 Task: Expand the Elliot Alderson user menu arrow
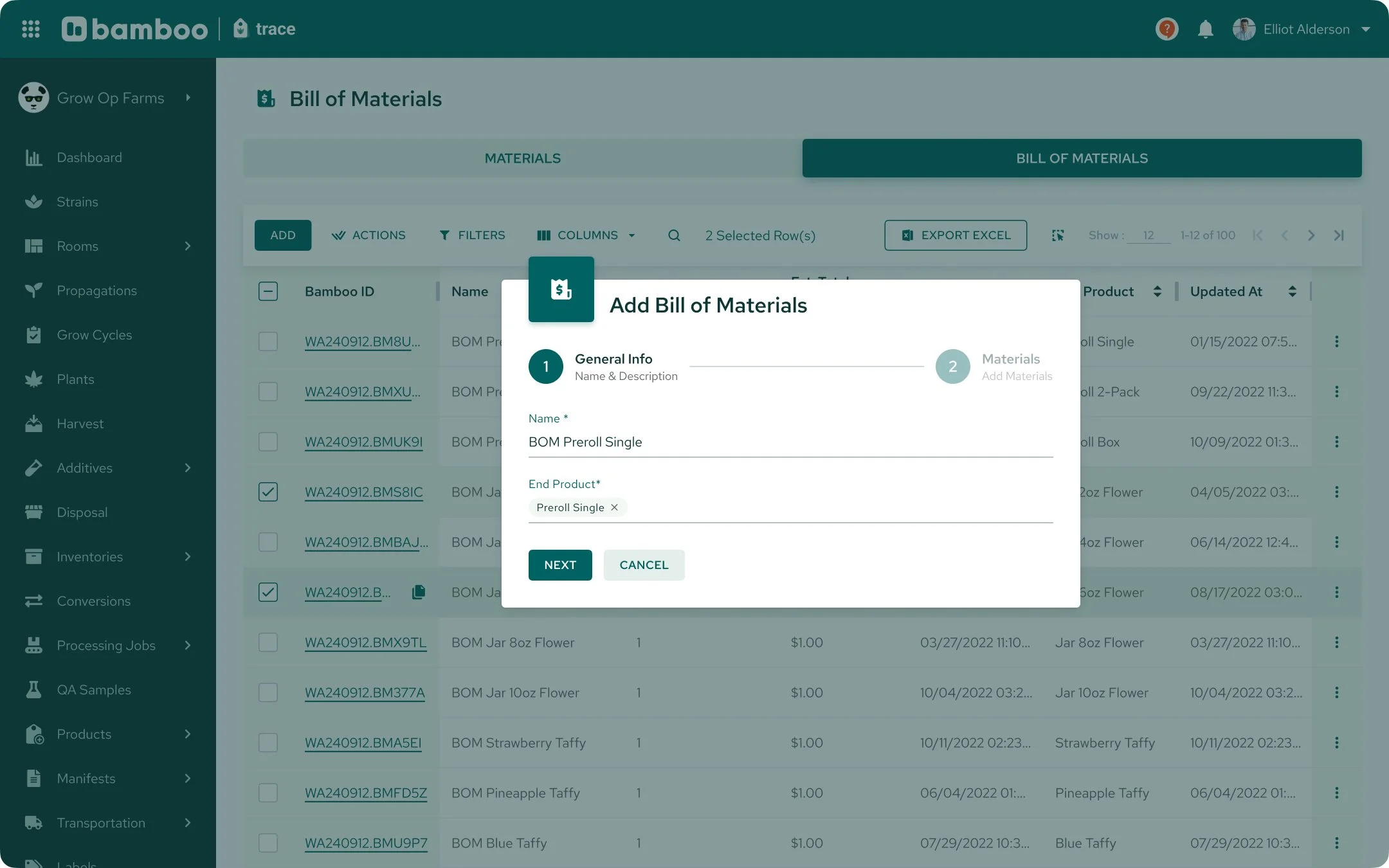tap(1366, 29)
